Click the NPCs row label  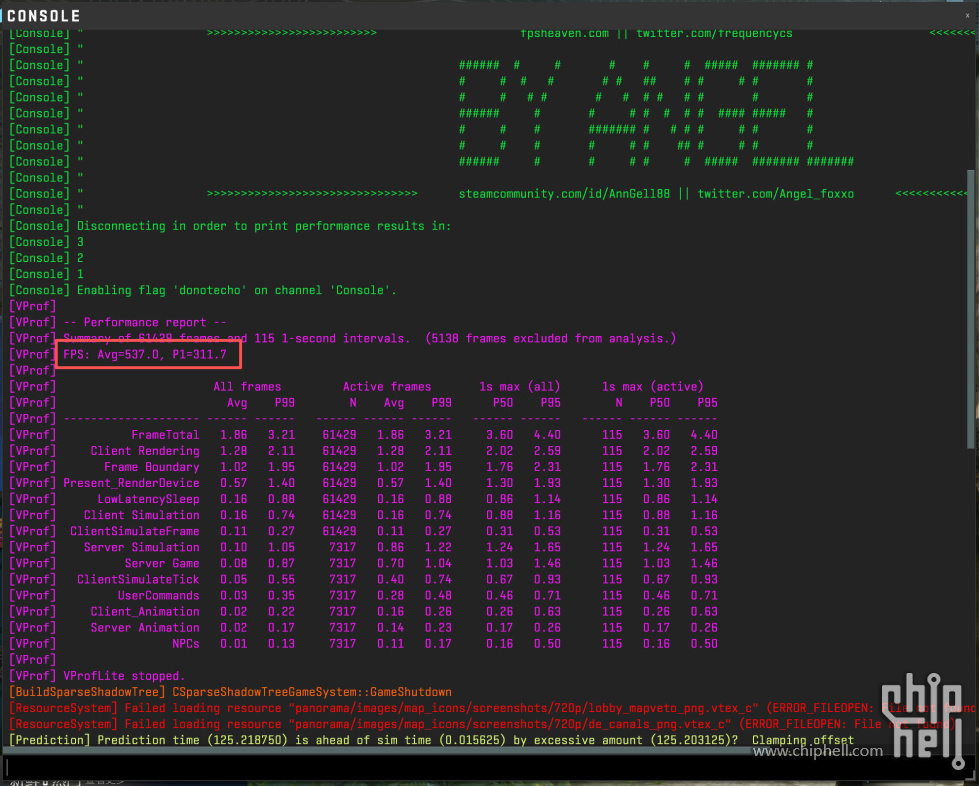click(x=185, y=643)
